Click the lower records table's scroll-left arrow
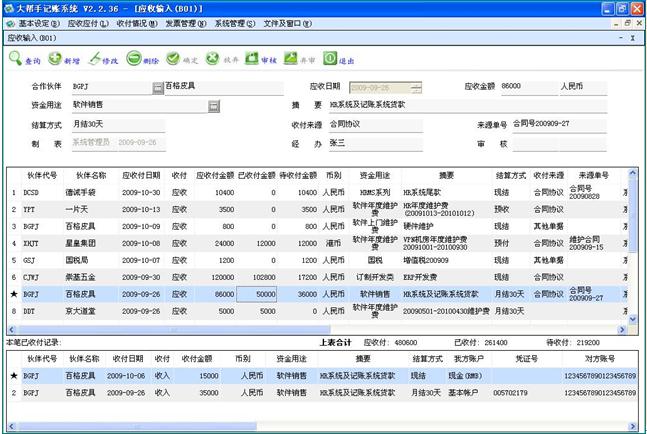Image resolution: width=647 pixels, height=434 pixels. click(x=12, y=426)
